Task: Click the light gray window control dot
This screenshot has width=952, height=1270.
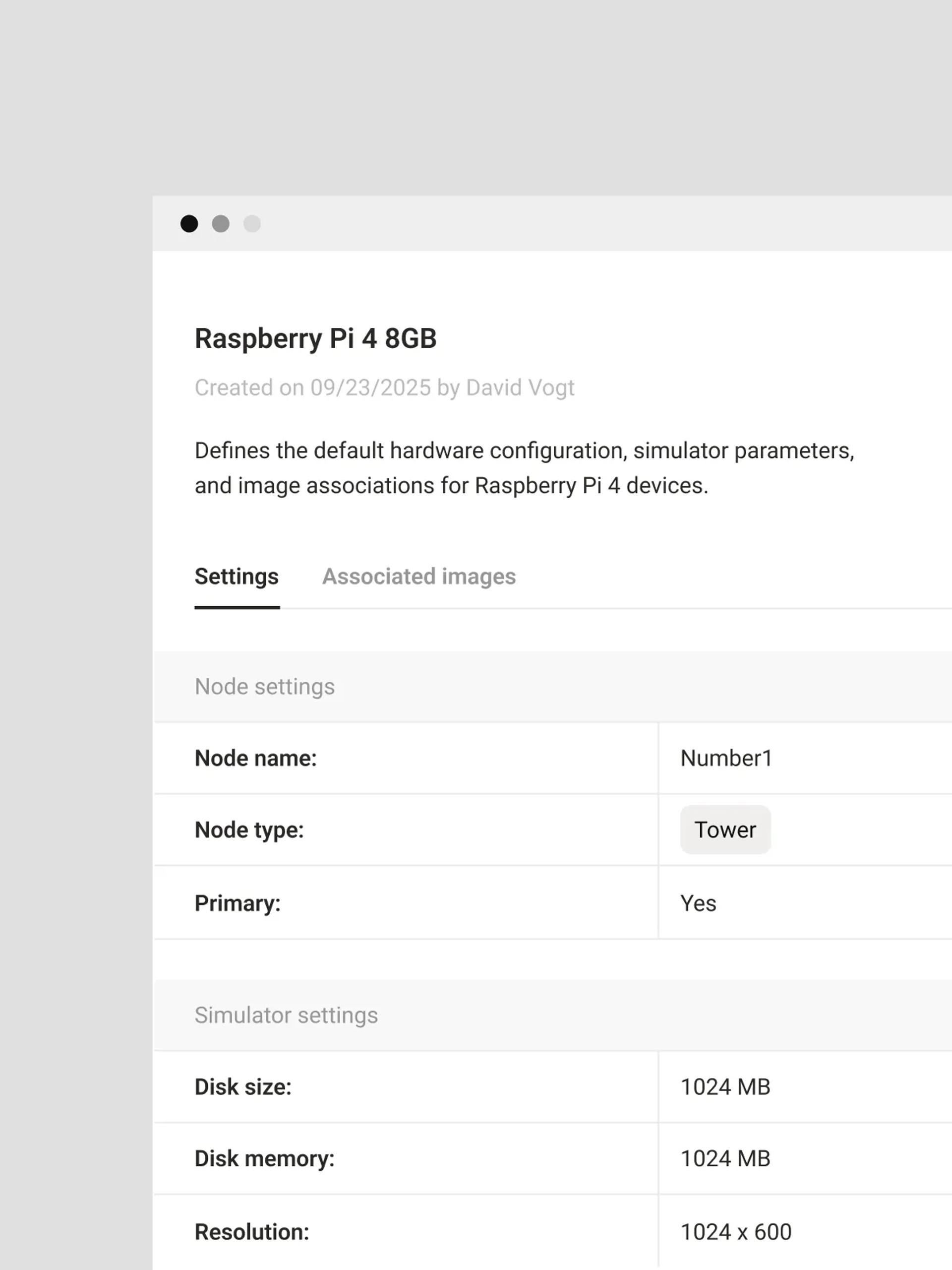Action: click(252, 224)
